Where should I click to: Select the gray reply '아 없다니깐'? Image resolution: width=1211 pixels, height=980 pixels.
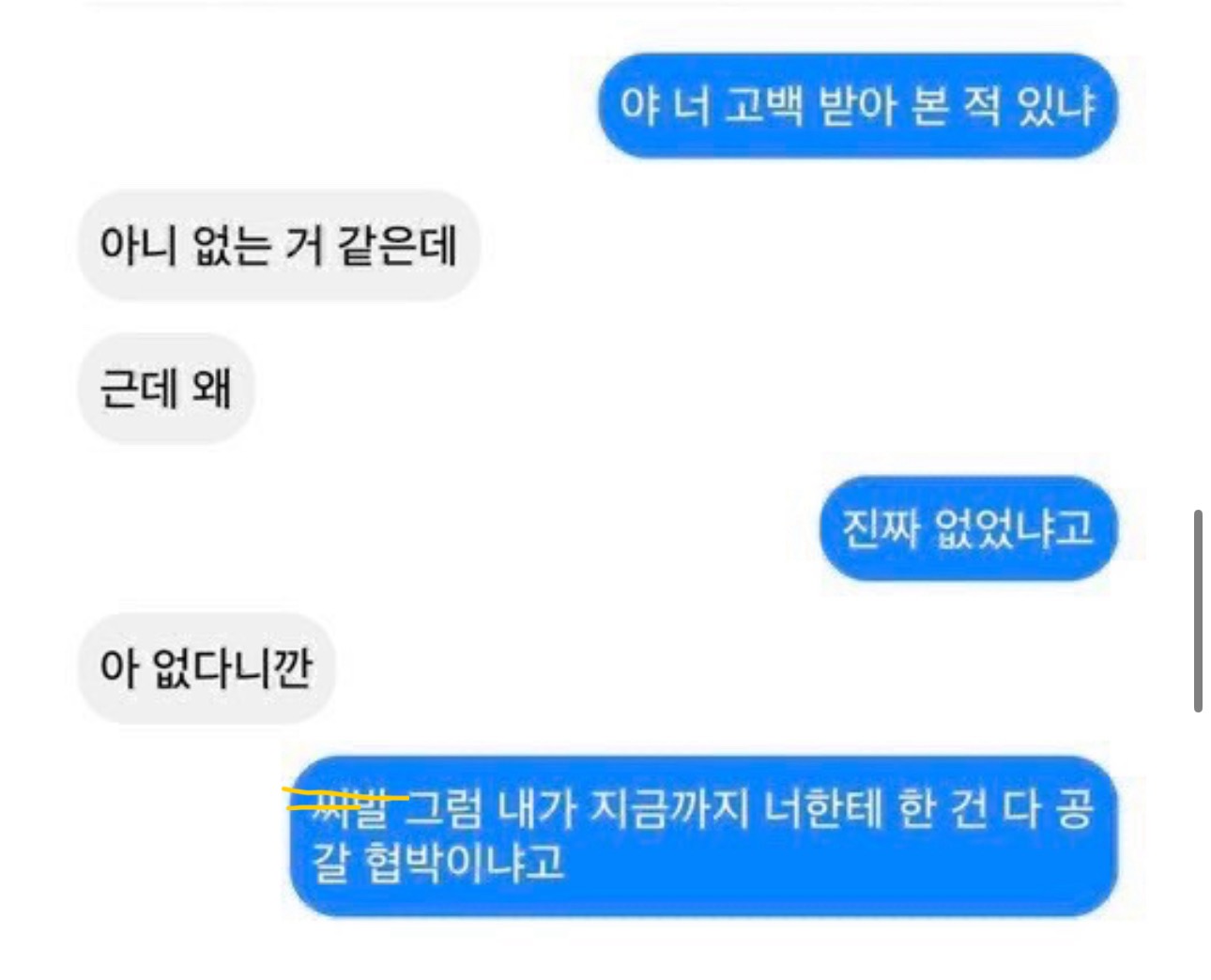point(207,668)
